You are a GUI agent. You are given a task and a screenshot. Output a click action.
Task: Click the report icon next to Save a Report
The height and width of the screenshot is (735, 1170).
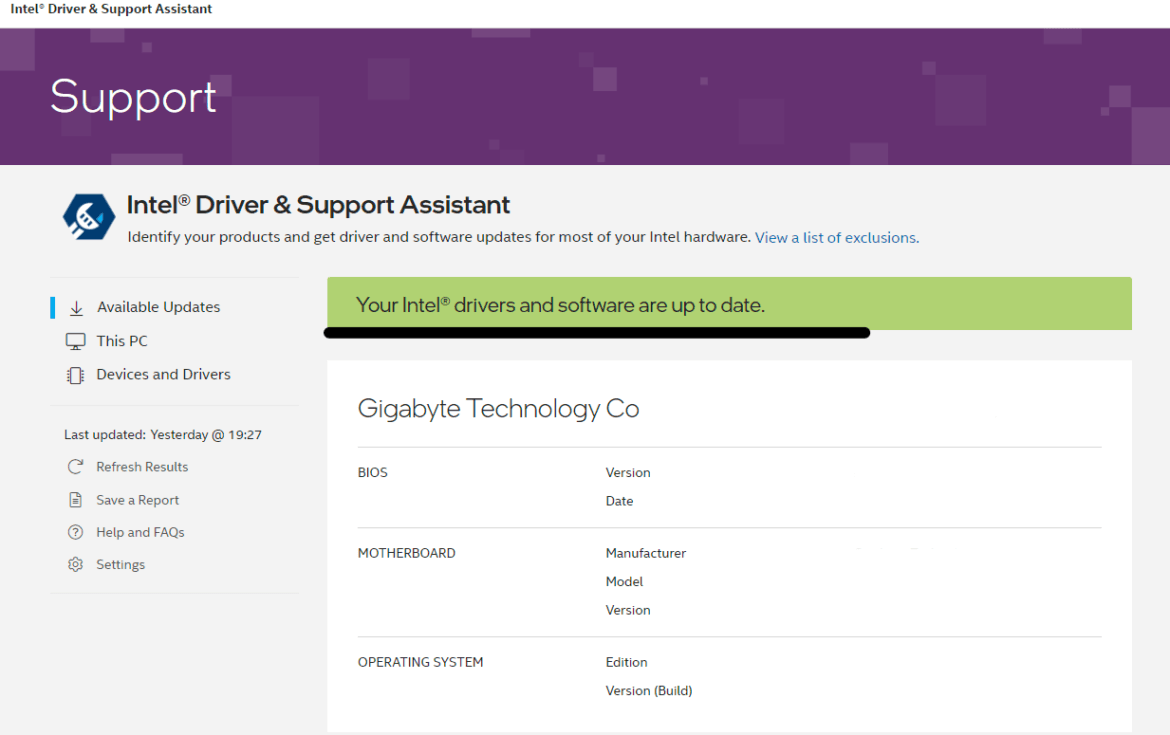(75, 499)
